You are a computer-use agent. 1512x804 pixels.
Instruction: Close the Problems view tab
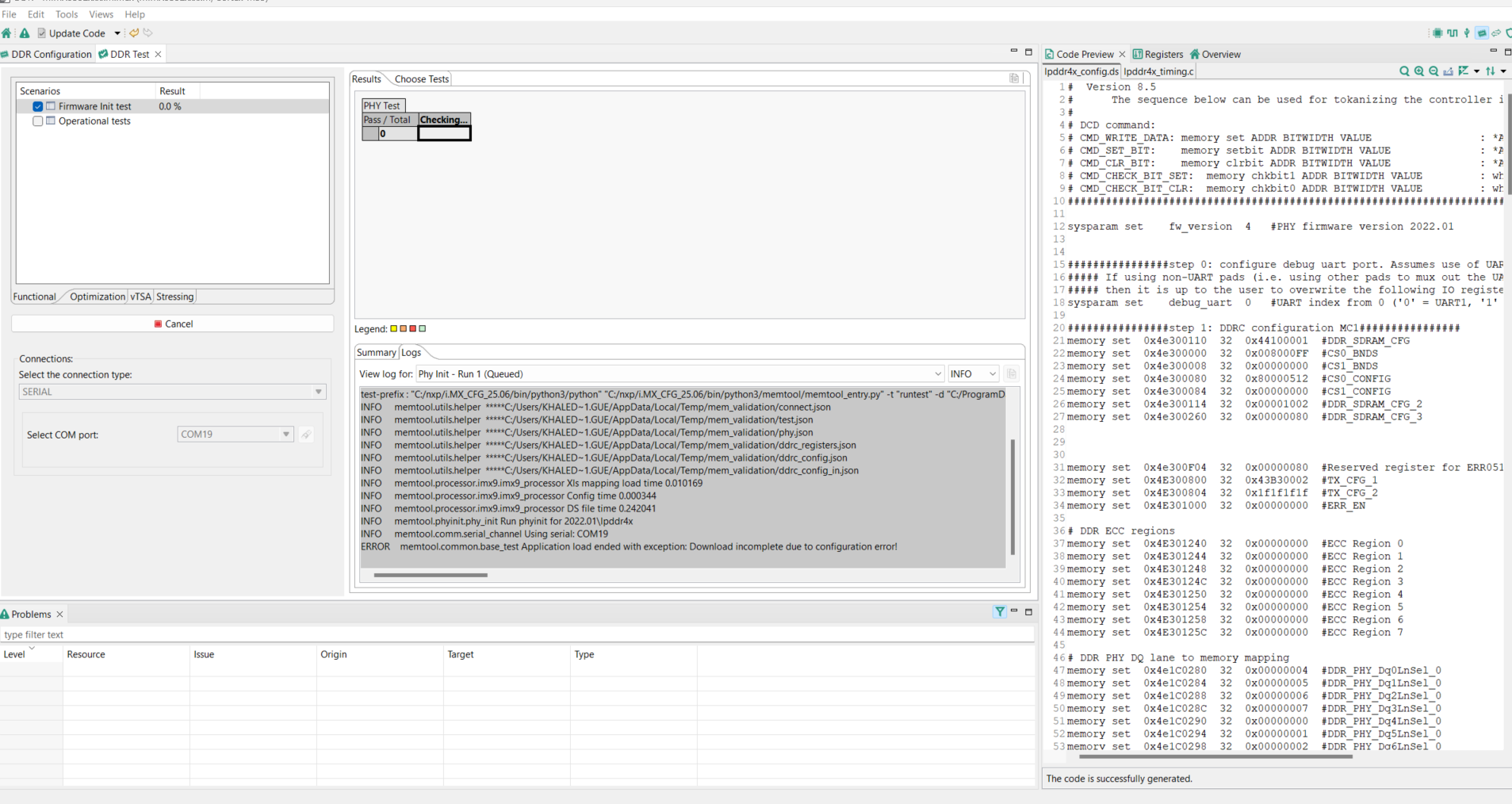coord(59,614)
